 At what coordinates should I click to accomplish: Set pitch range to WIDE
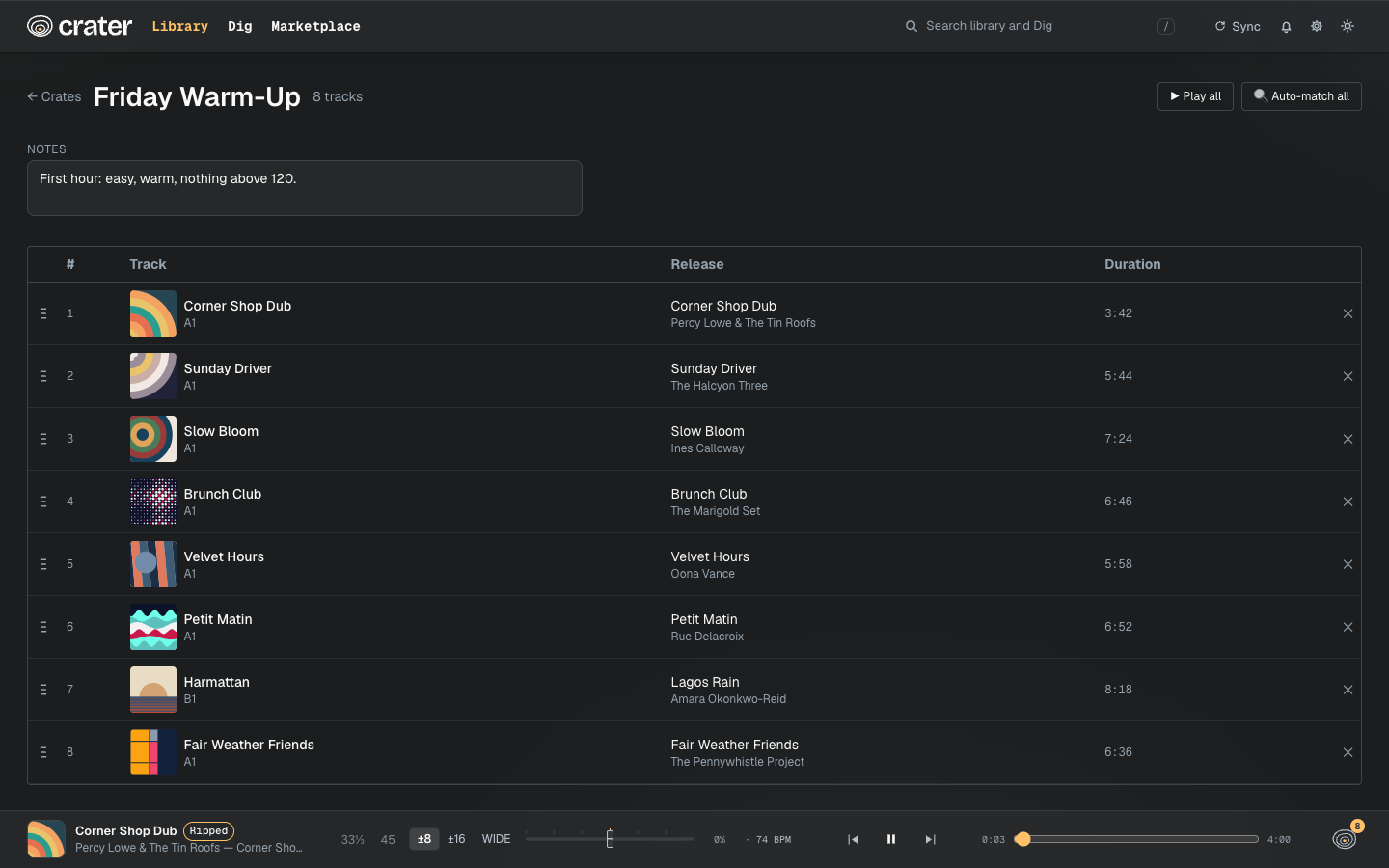497,839
